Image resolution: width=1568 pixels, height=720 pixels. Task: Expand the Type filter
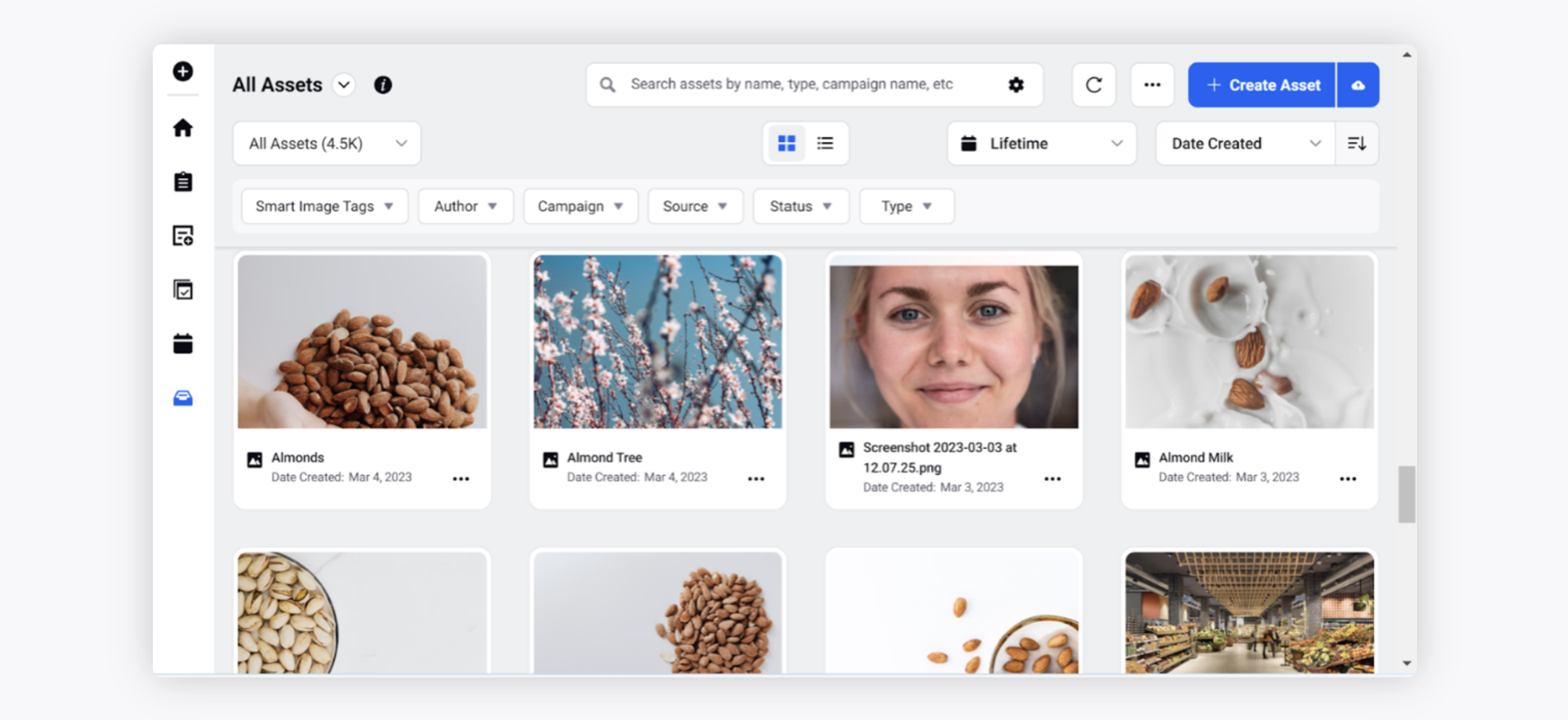pos(906,206)
